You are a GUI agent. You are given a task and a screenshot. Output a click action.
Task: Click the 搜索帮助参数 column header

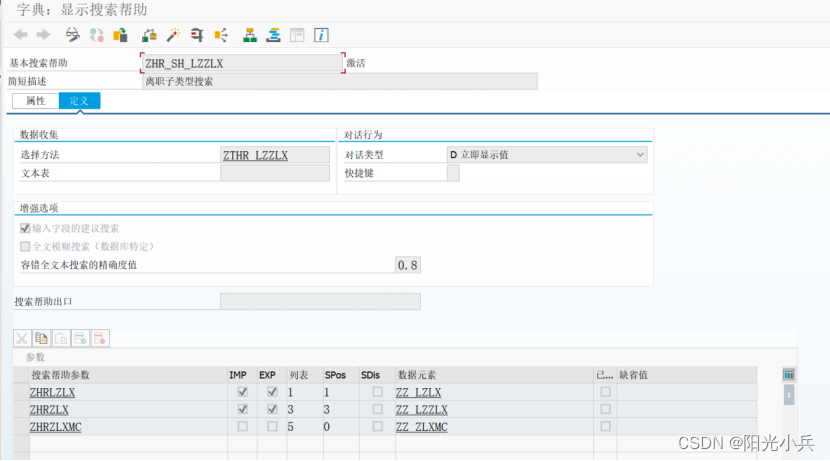tap(128, 375)
